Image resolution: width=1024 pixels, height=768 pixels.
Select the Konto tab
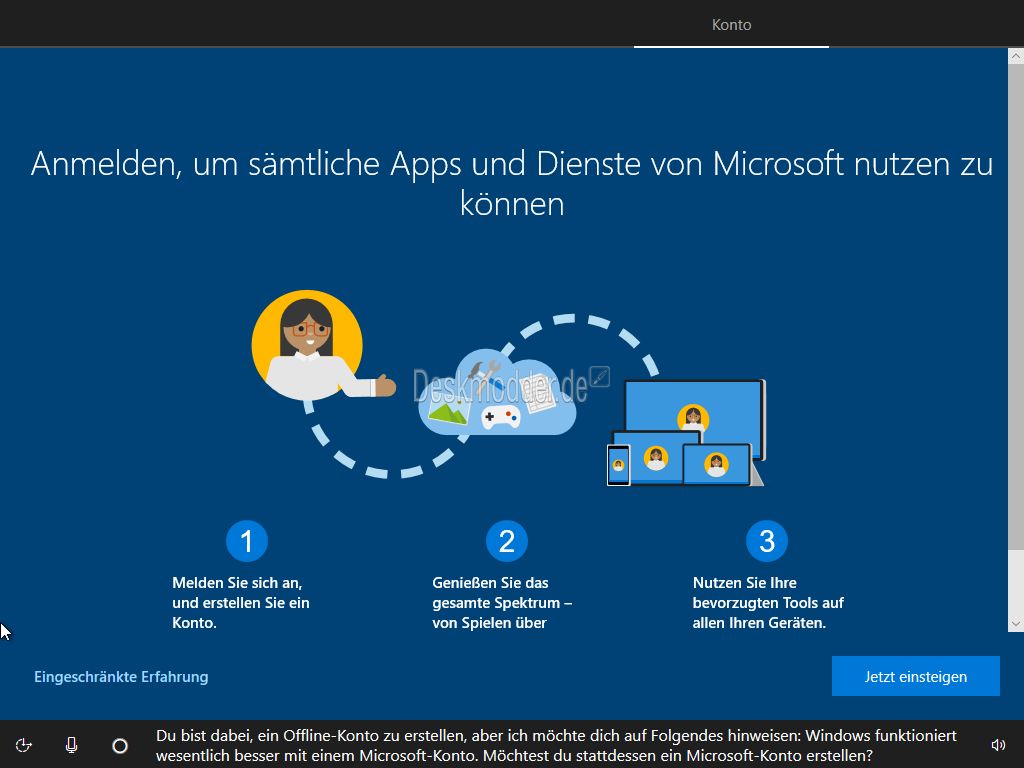tap(731, 25)
